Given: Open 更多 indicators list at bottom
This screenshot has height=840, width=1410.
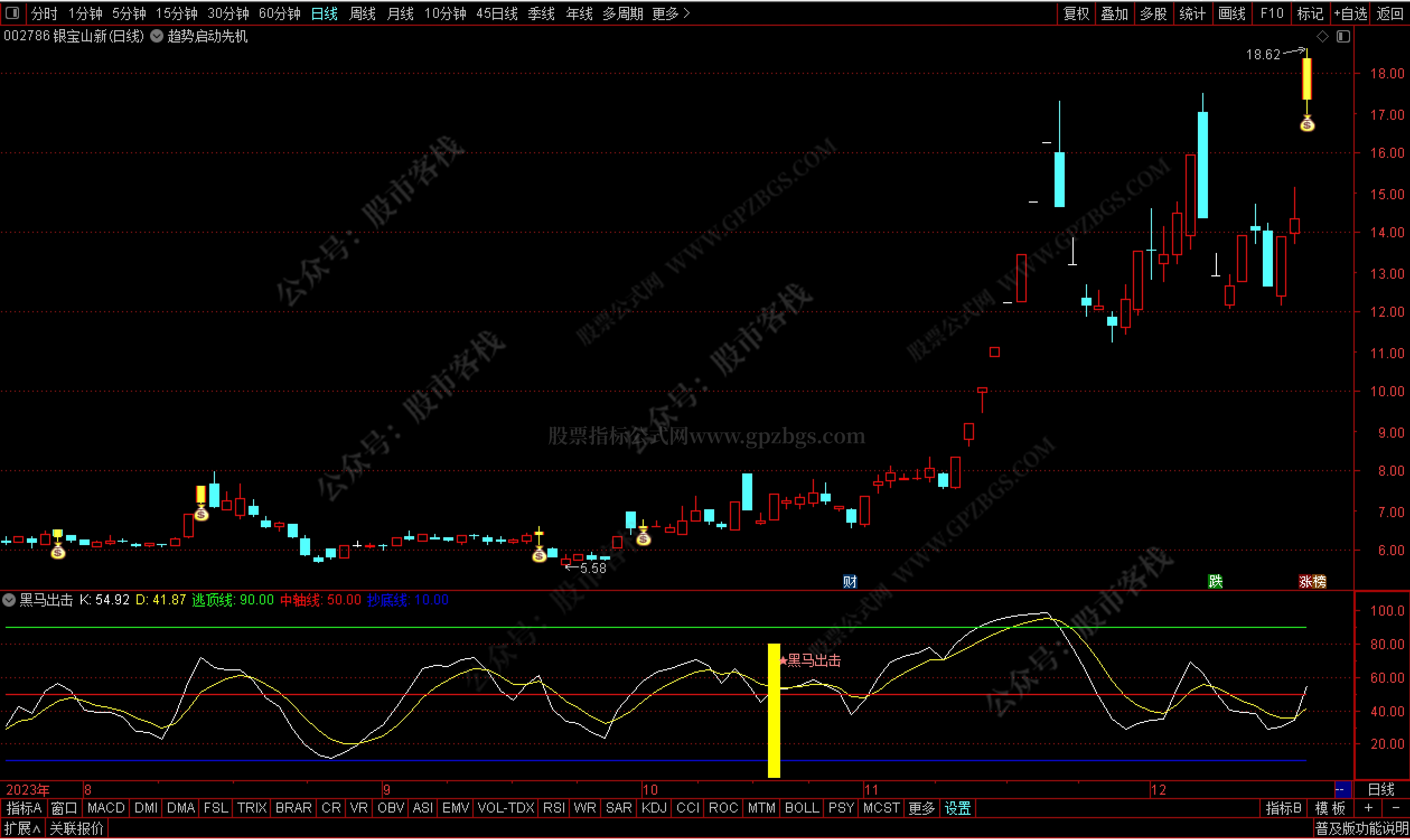Looking at the screenshot, I should tap(921, 808).
